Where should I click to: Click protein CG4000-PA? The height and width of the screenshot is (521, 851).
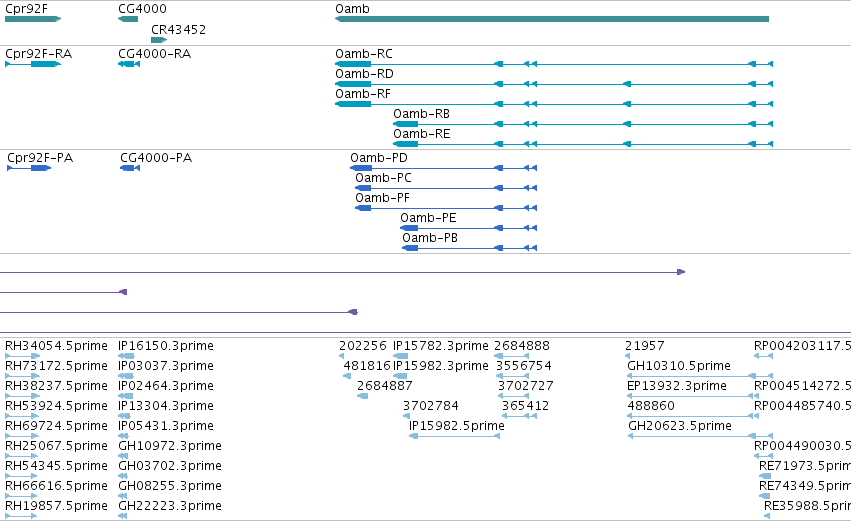click(156, 158)
